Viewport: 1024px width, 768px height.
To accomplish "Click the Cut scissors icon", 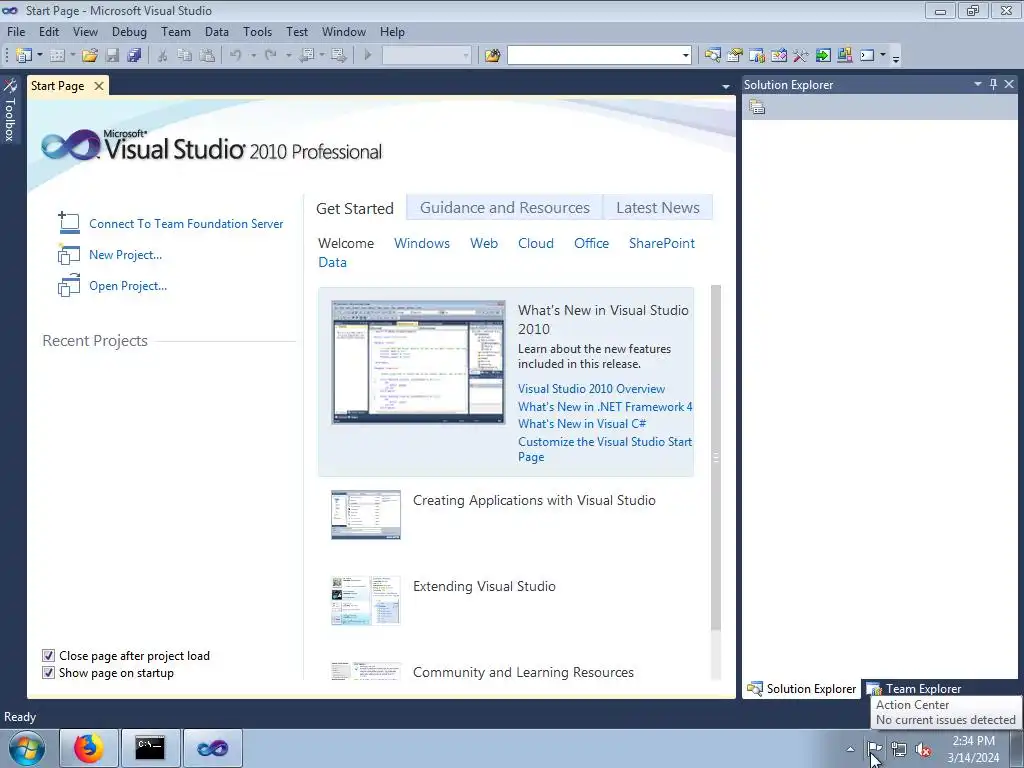I will (163, 56).
